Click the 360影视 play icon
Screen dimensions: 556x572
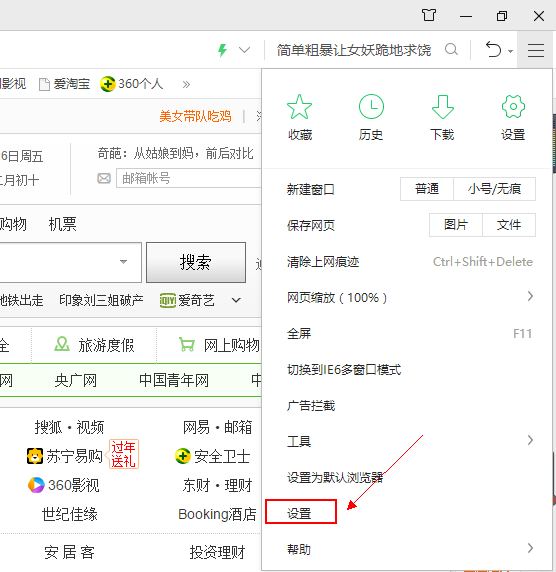(36, 485)
